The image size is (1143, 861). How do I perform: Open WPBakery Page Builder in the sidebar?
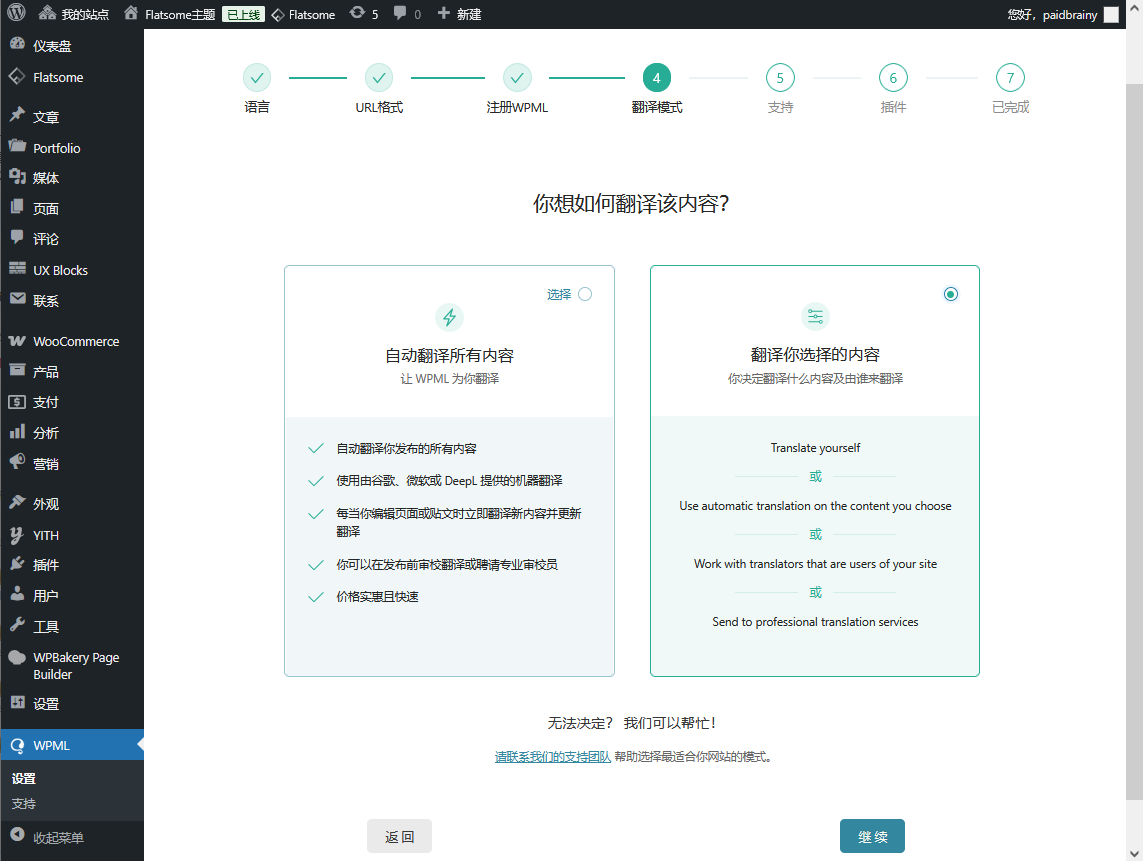tap(72, 666)
